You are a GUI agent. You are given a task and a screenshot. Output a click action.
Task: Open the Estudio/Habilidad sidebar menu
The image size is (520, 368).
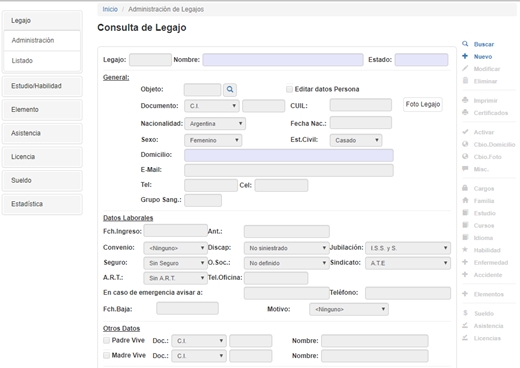pyautogui.click(x=42, y=86)
